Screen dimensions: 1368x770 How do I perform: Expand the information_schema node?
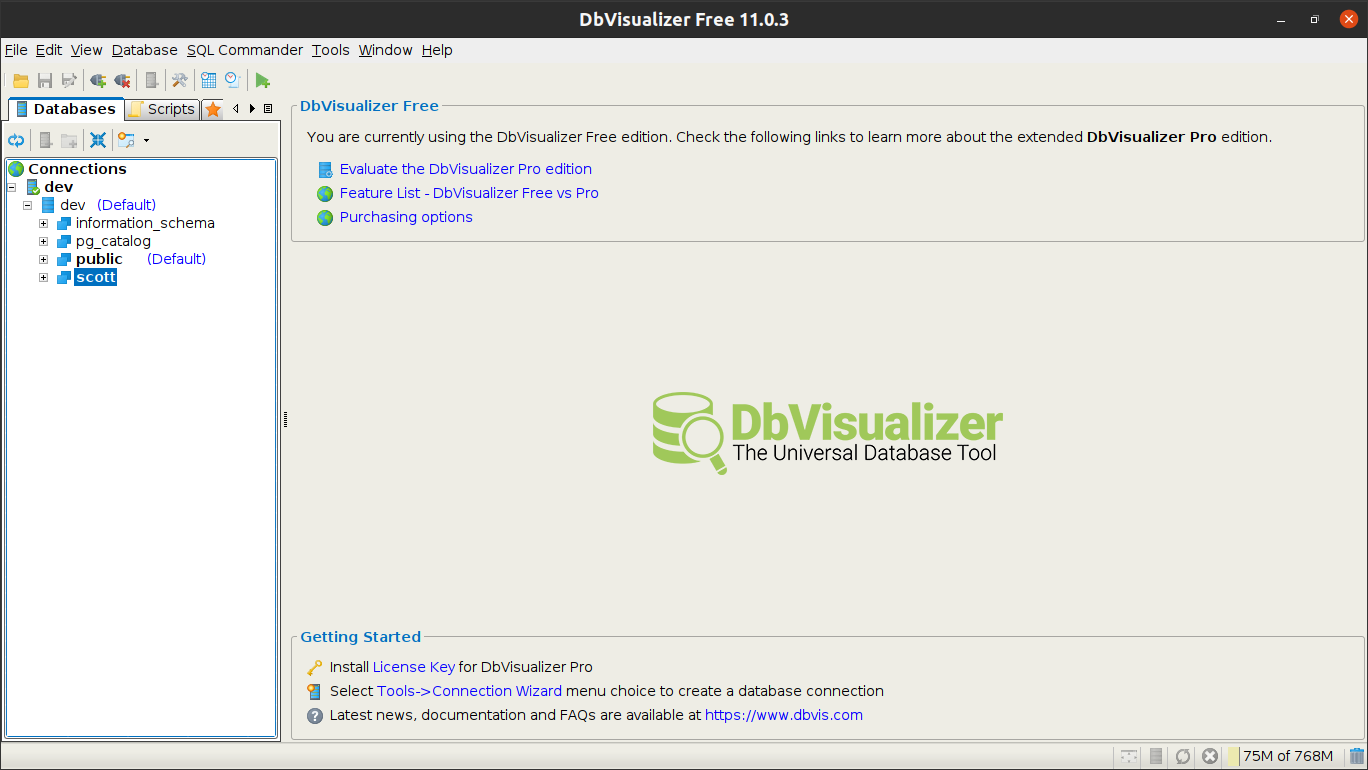pos(44,223)
